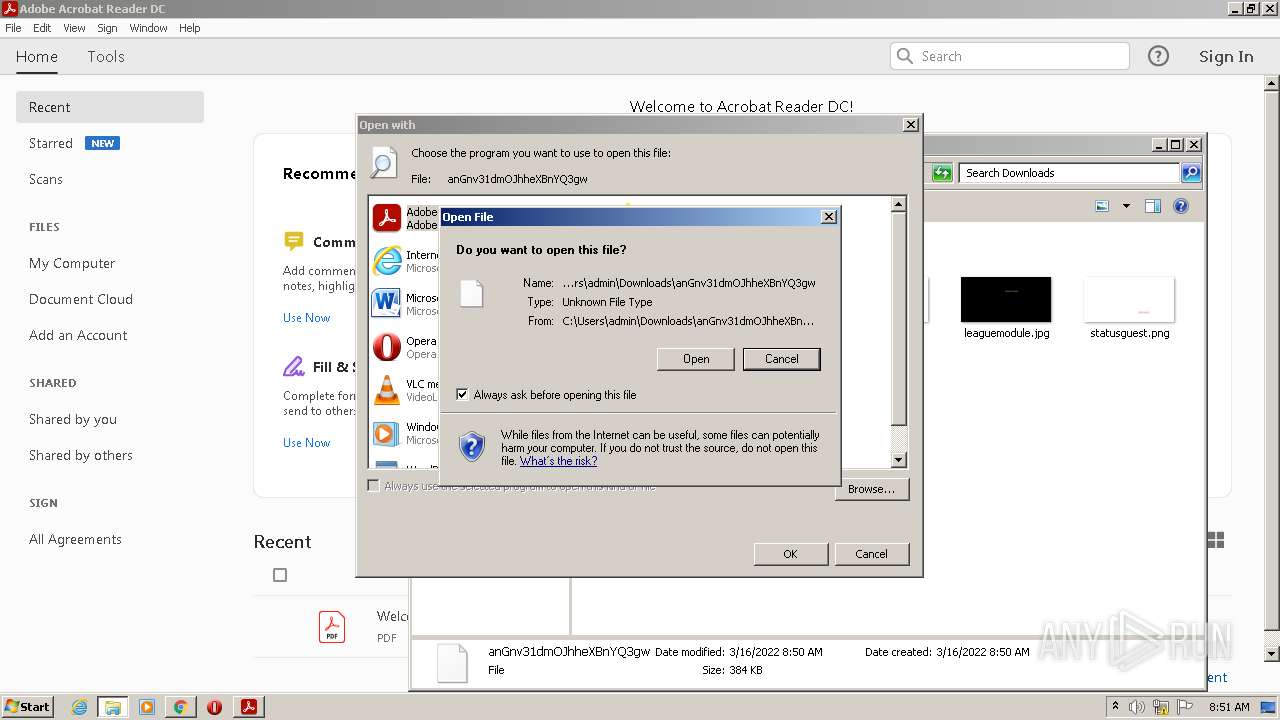Open the Help menu
The height and width of the screenshot is (720, 1280).
[190, 28]
